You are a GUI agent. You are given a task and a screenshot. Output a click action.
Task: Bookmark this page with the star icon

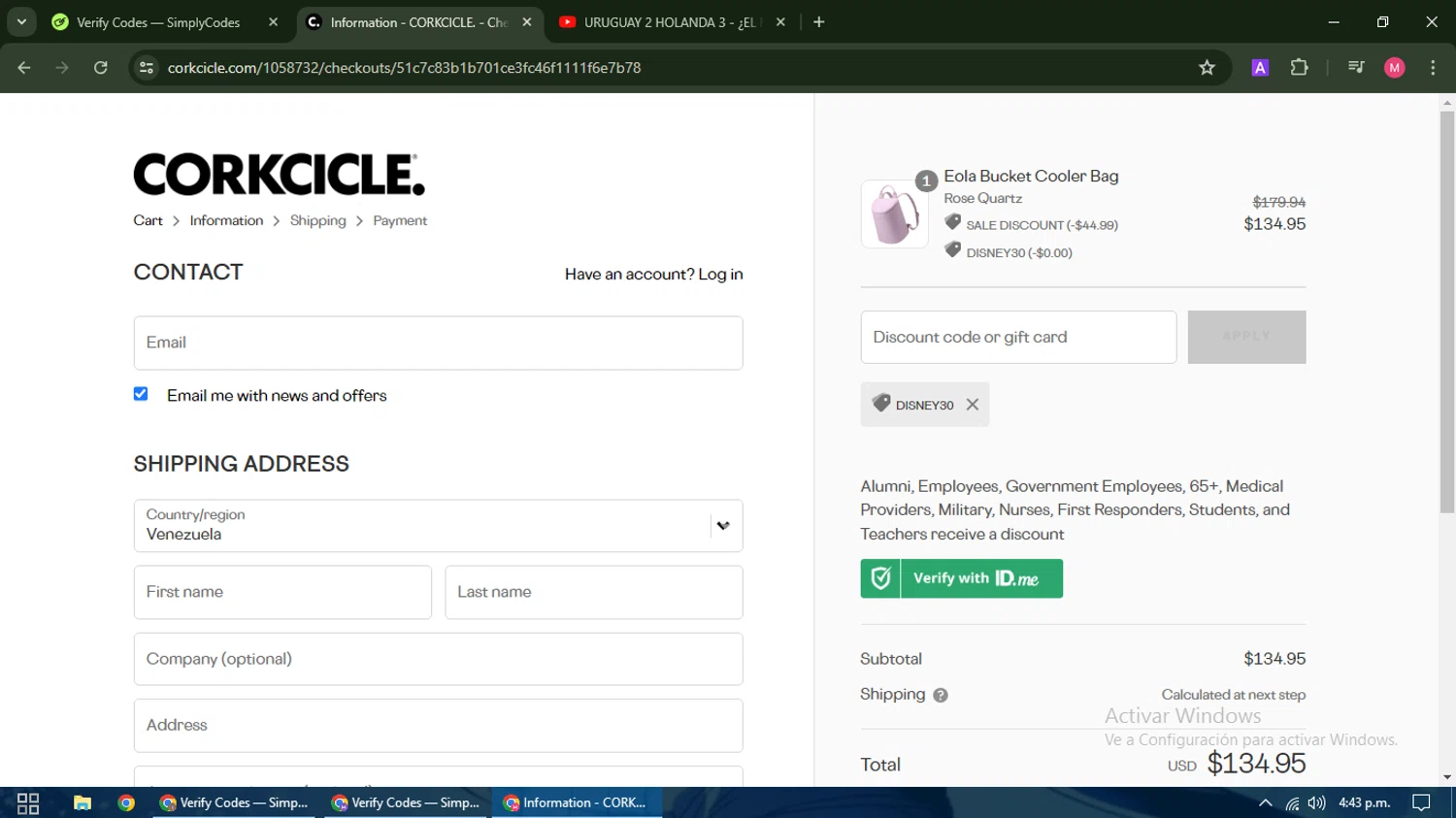point(1207,68)
